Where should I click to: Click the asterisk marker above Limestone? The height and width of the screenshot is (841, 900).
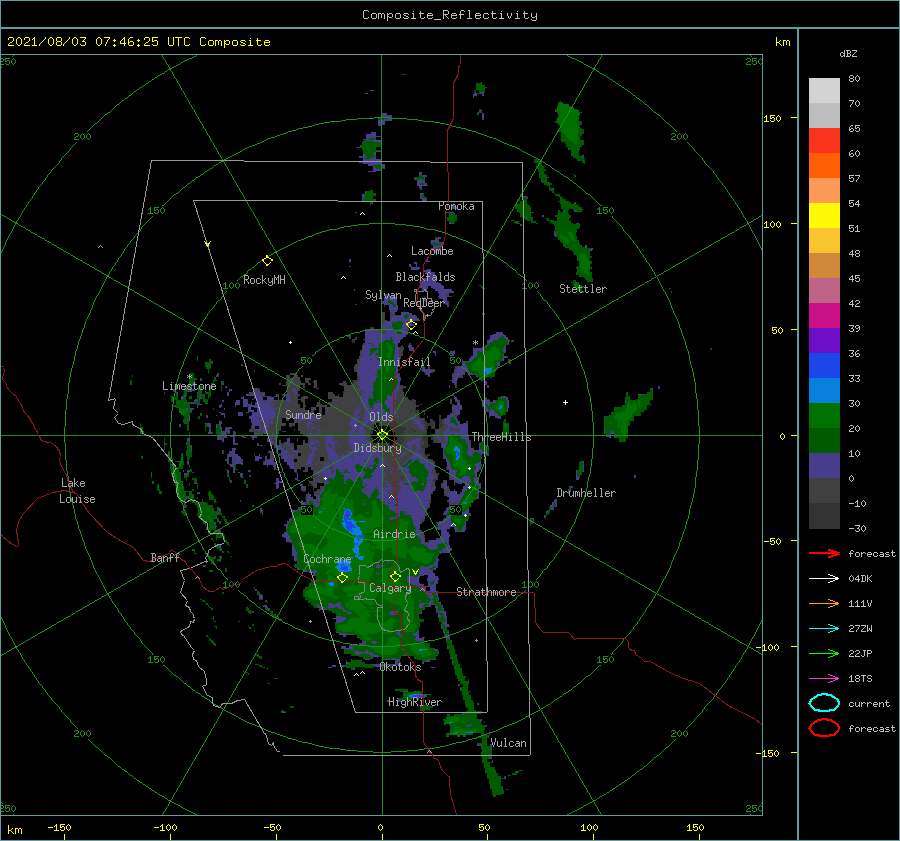click(x=189, y=377)
